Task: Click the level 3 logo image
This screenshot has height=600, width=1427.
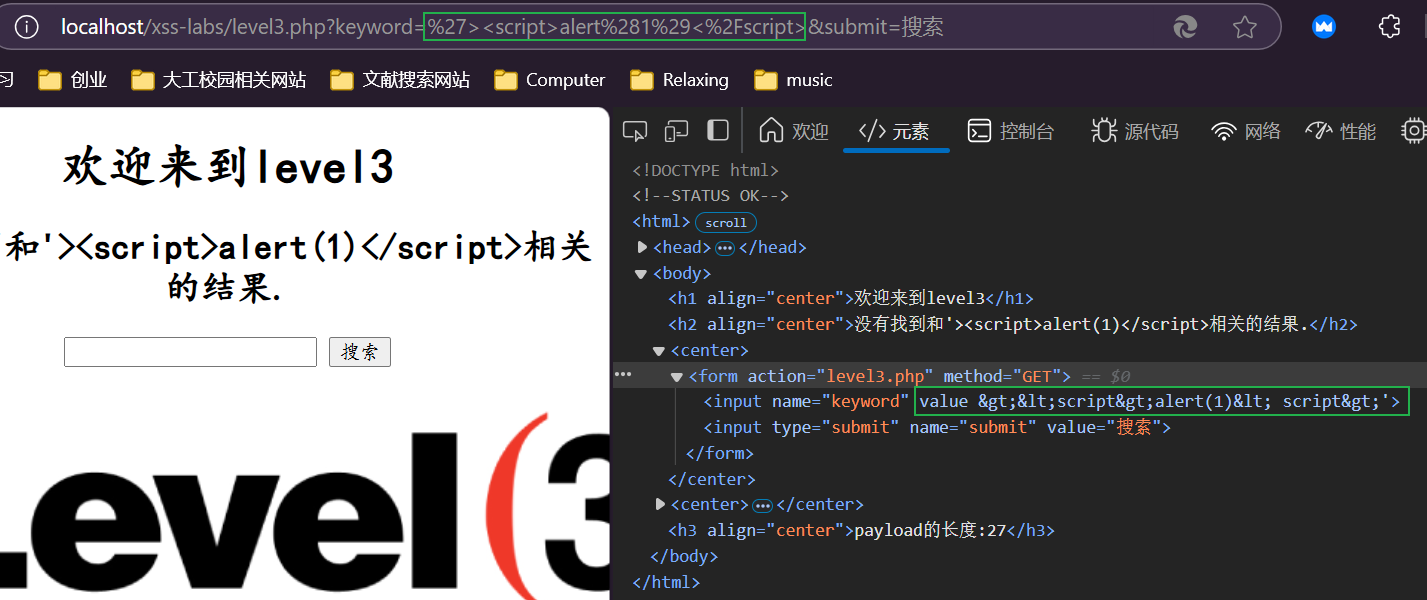Action: click(304, 505)
